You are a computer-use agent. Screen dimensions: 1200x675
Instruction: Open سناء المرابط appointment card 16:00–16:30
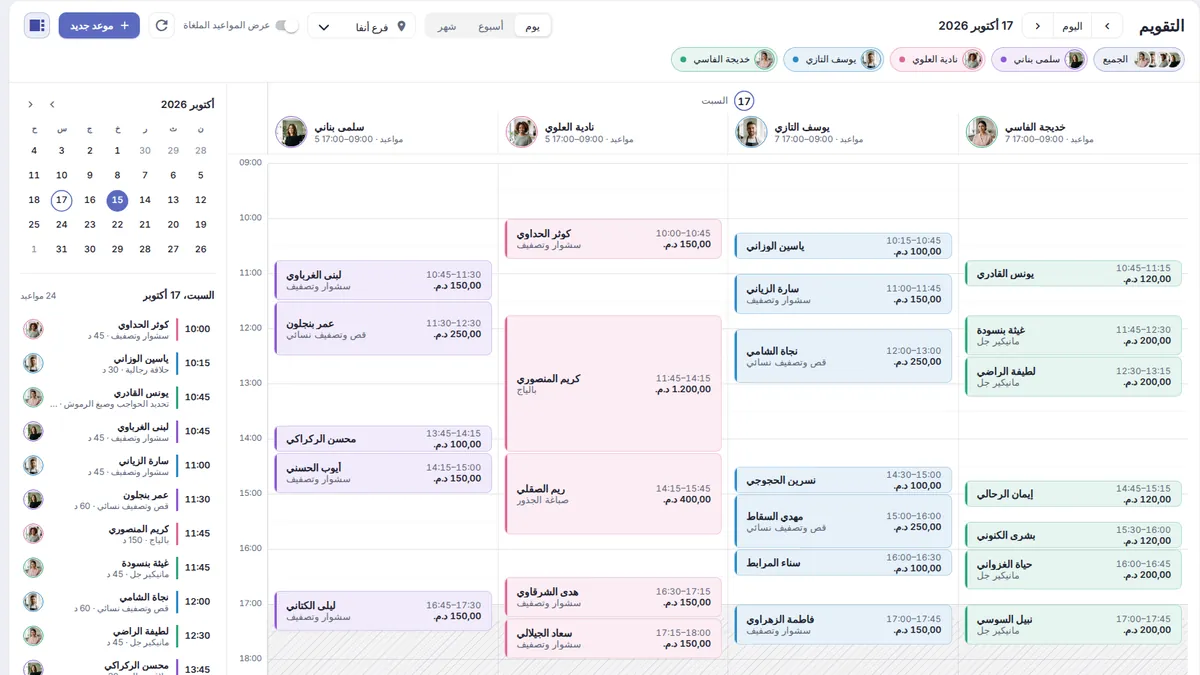pos(843,563)
